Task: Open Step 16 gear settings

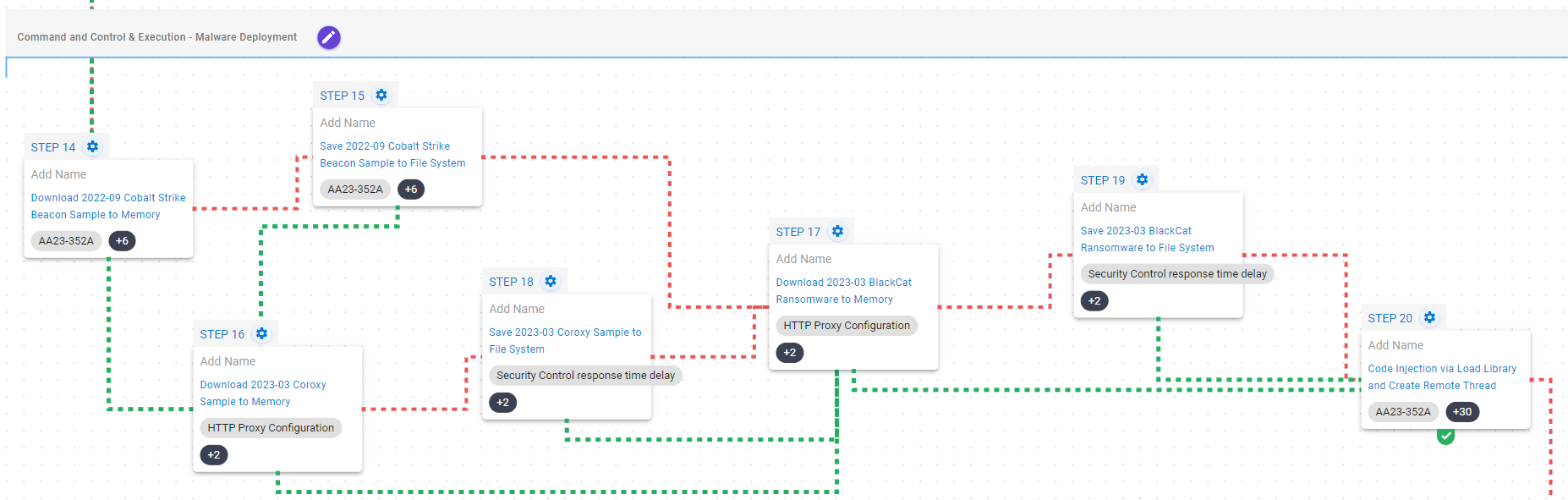Action: [x=262, y=333]
